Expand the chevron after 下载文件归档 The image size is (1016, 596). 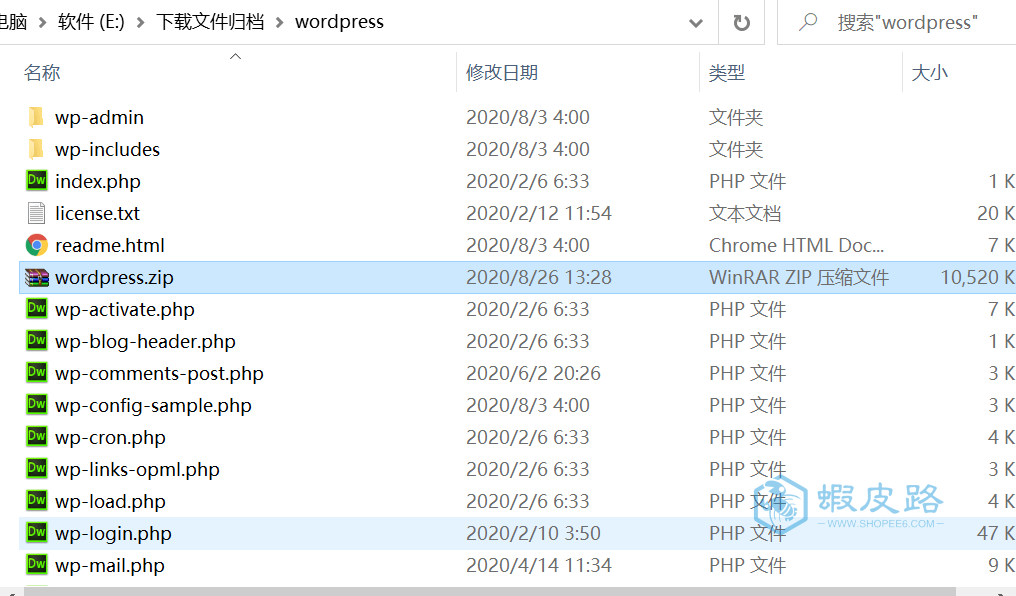pos(279,23)
